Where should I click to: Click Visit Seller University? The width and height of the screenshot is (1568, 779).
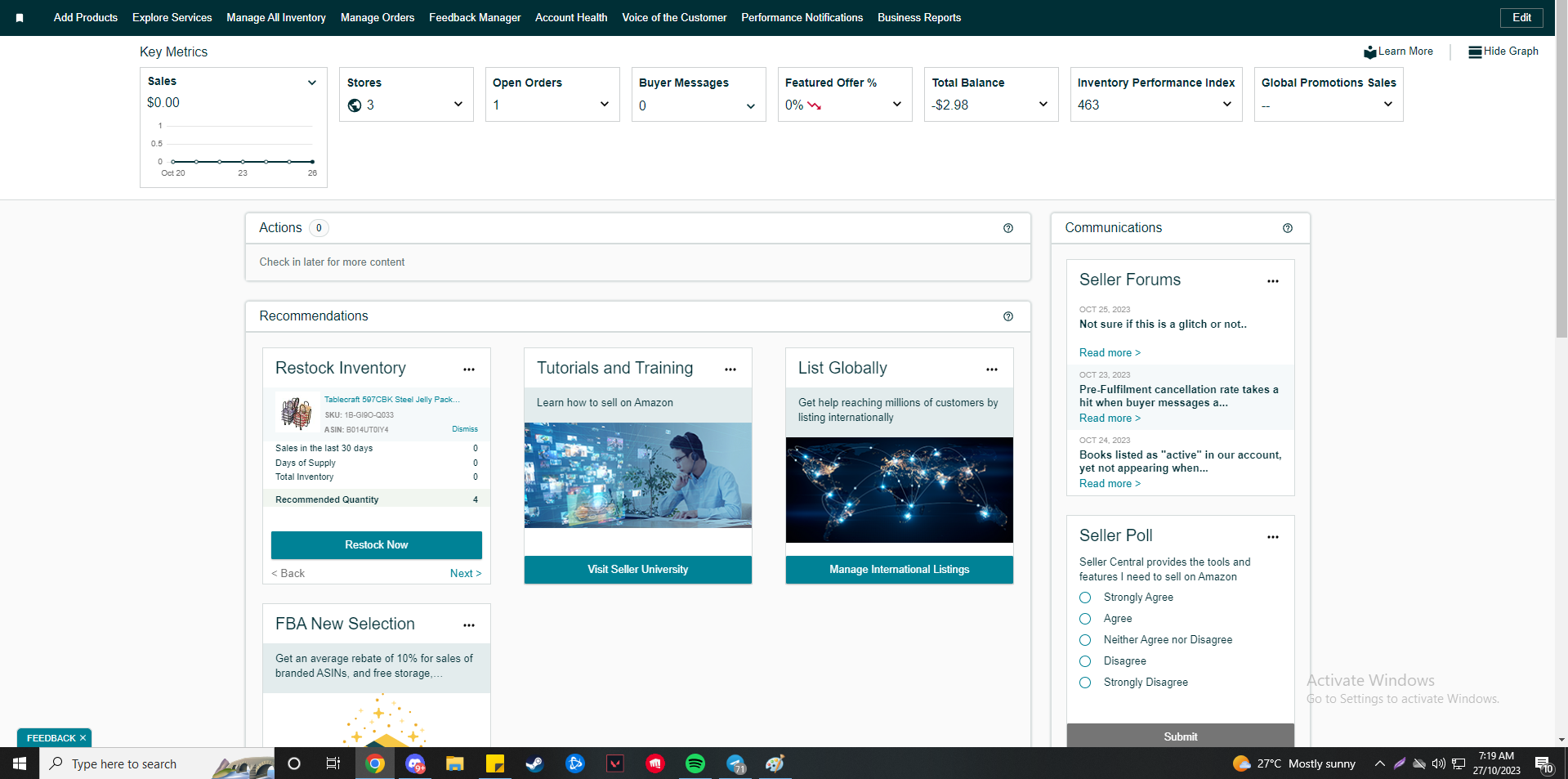(x=638, y=570)
